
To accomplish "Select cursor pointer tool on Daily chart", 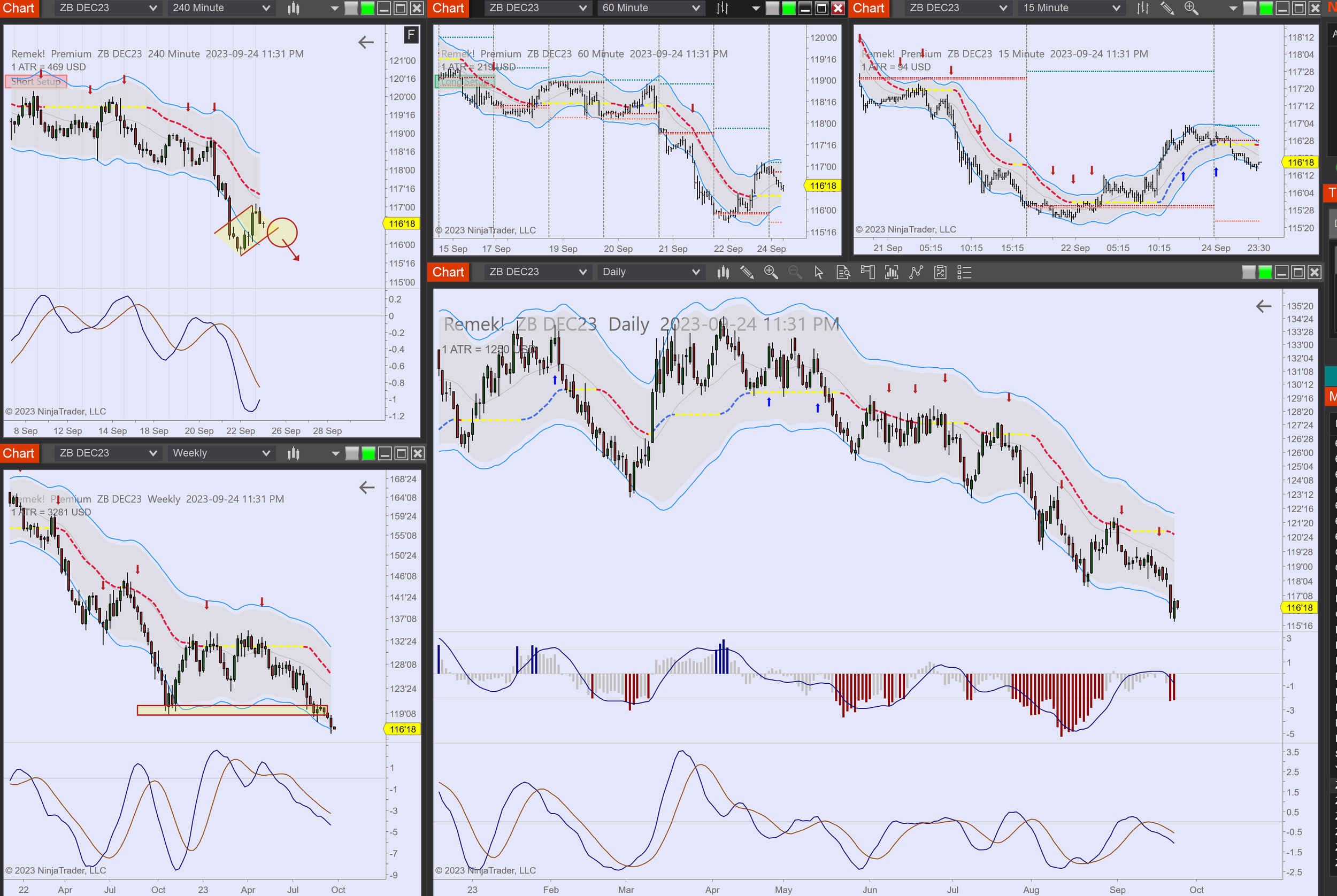I will click(819, 273).
